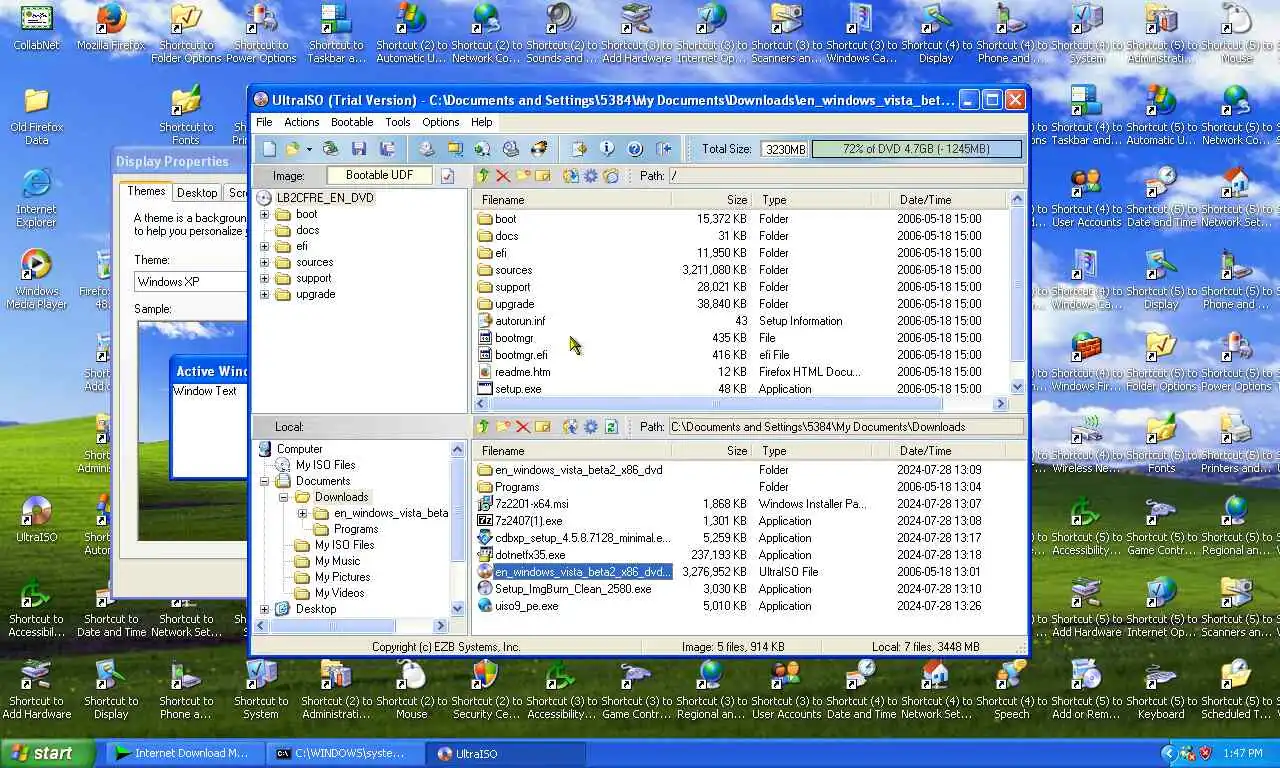Select the Mozilla Firefox desktop icon
The image size is (1280, 768).
click(x=111, y=27)
